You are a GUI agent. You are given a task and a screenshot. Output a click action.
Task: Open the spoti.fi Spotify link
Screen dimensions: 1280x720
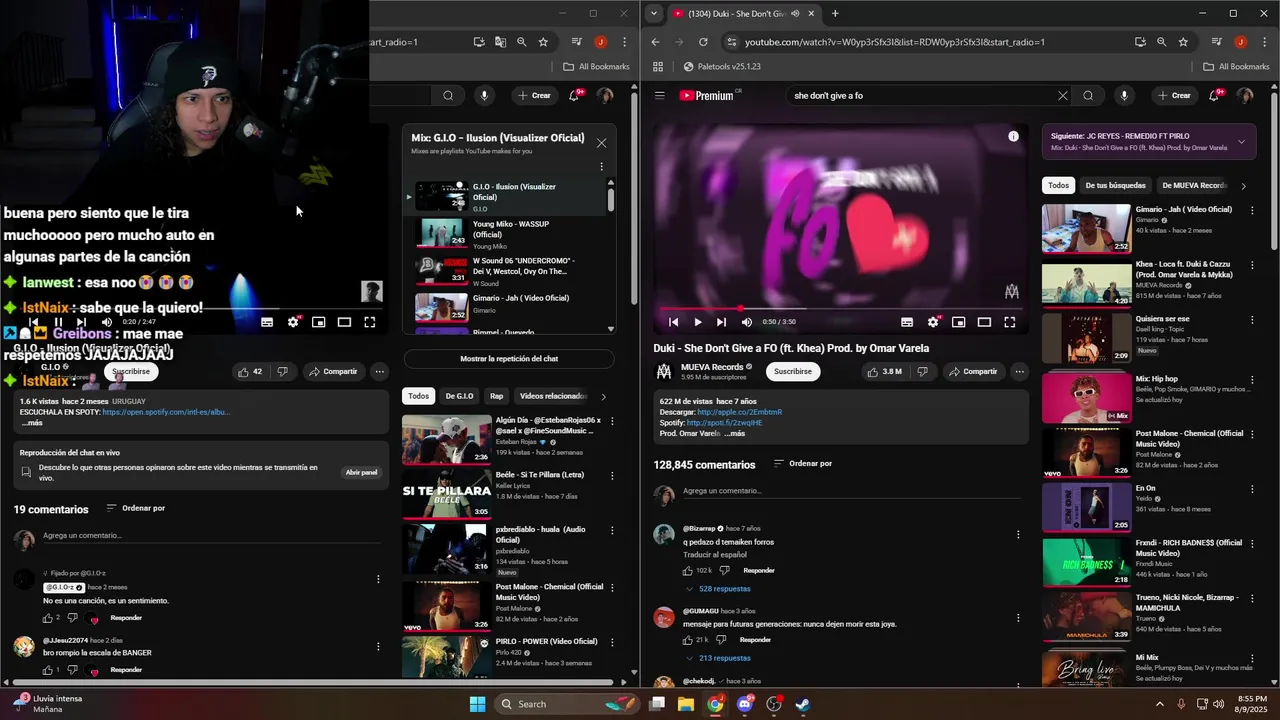pyautogui.click(x=724, y=423)
